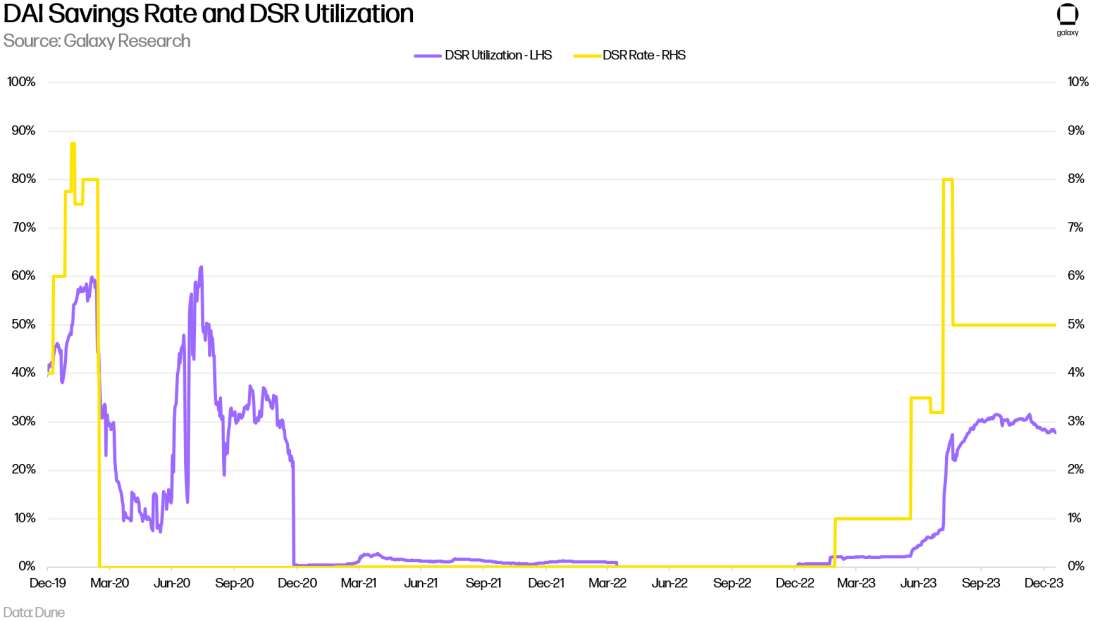Toggle the DSR Rate - RHS legend label
Viewport: 1100px width, 621px height.
click(x=643, y=56)
